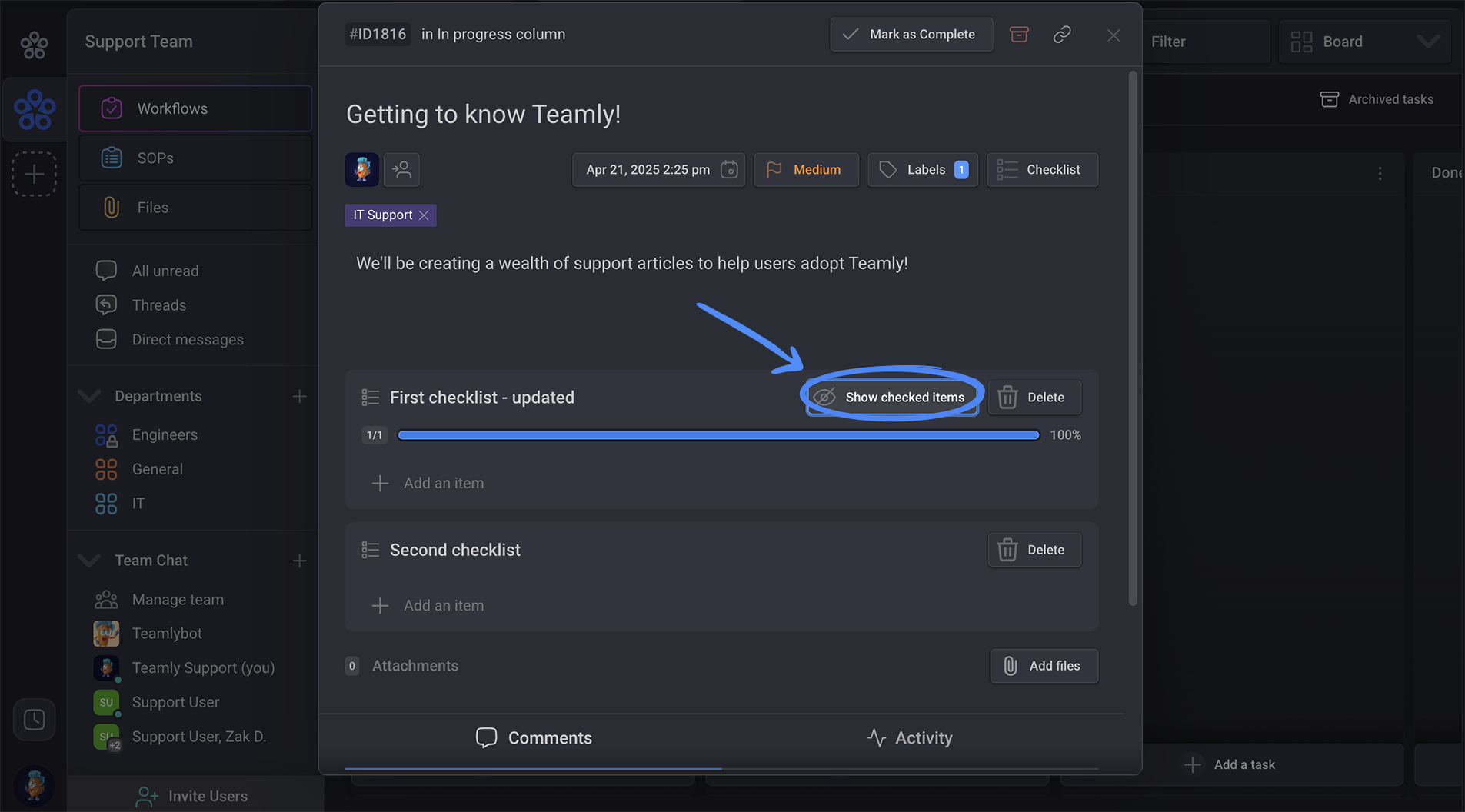This screenshot has width=1465, height=812.
Task: Edit the task title Getting to know Teamly!
Action: coord(483,114)
